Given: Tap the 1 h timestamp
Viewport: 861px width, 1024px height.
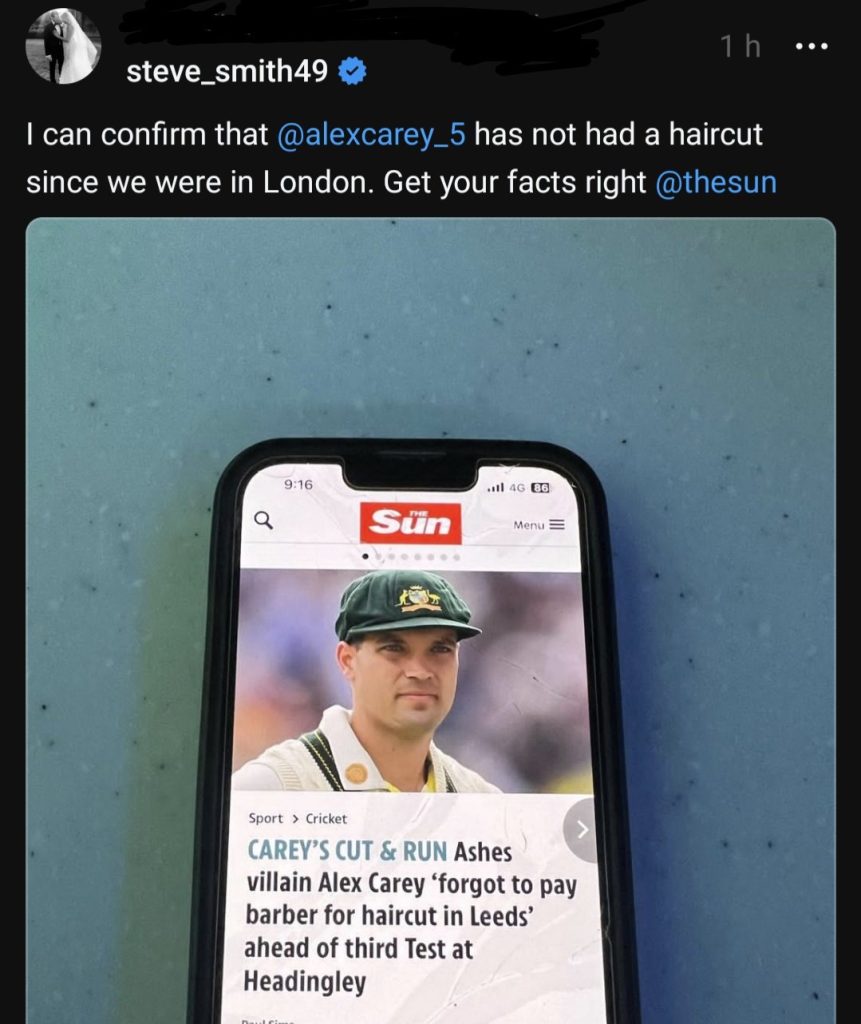Looking at the screenshot, I should pos(741,46).
